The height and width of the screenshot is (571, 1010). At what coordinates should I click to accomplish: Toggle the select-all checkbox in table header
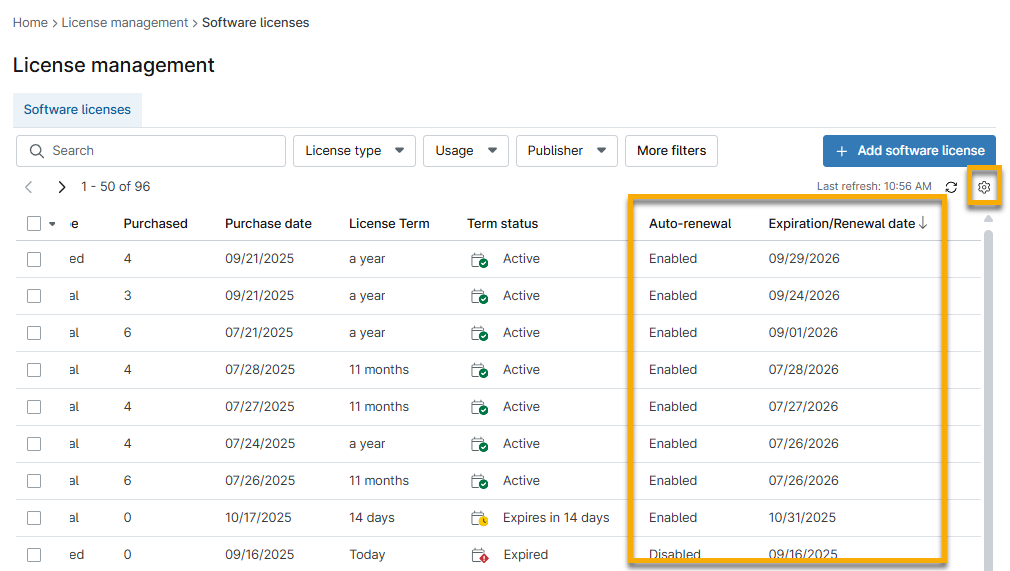point(34,224)
